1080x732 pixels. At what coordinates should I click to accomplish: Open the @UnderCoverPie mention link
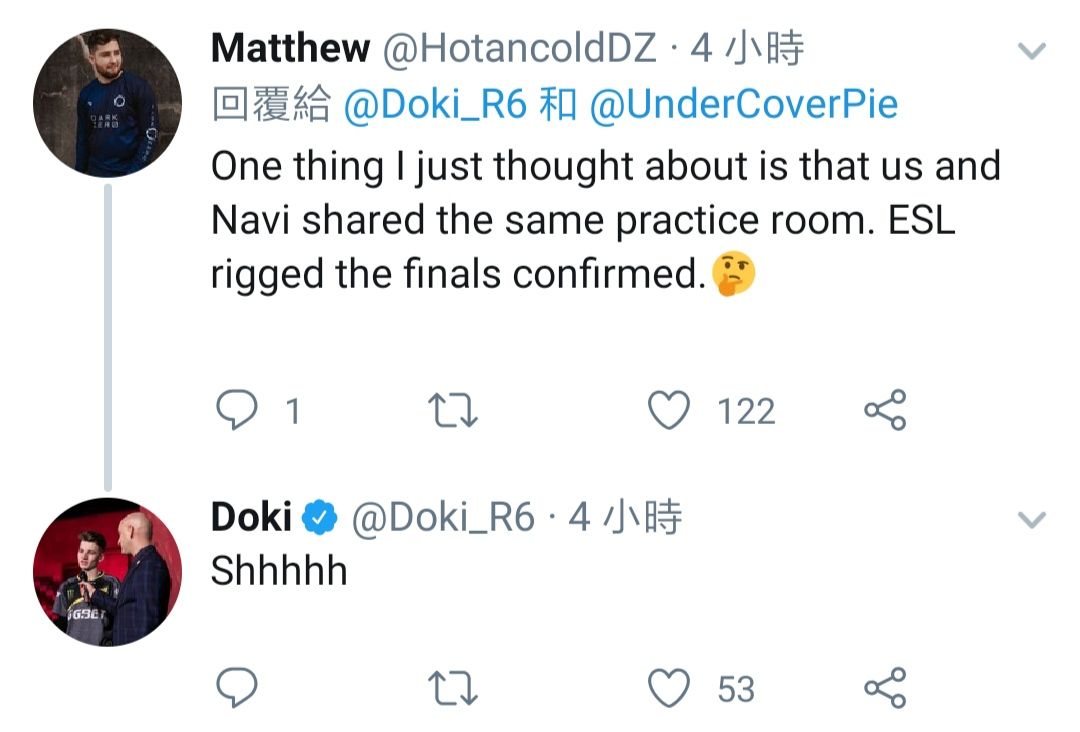point(743,105)
